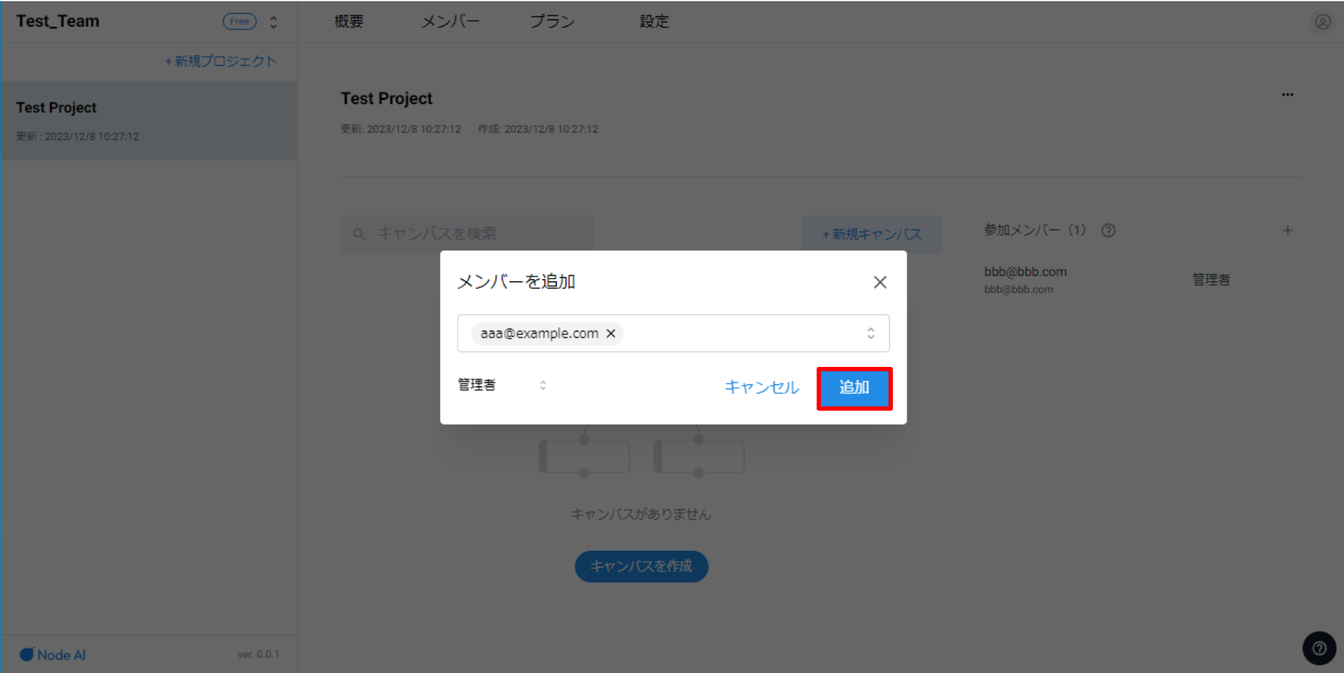1344x673 pixels.
Task: Cancel with the キャンセル link
Action: tap(762, 388)
